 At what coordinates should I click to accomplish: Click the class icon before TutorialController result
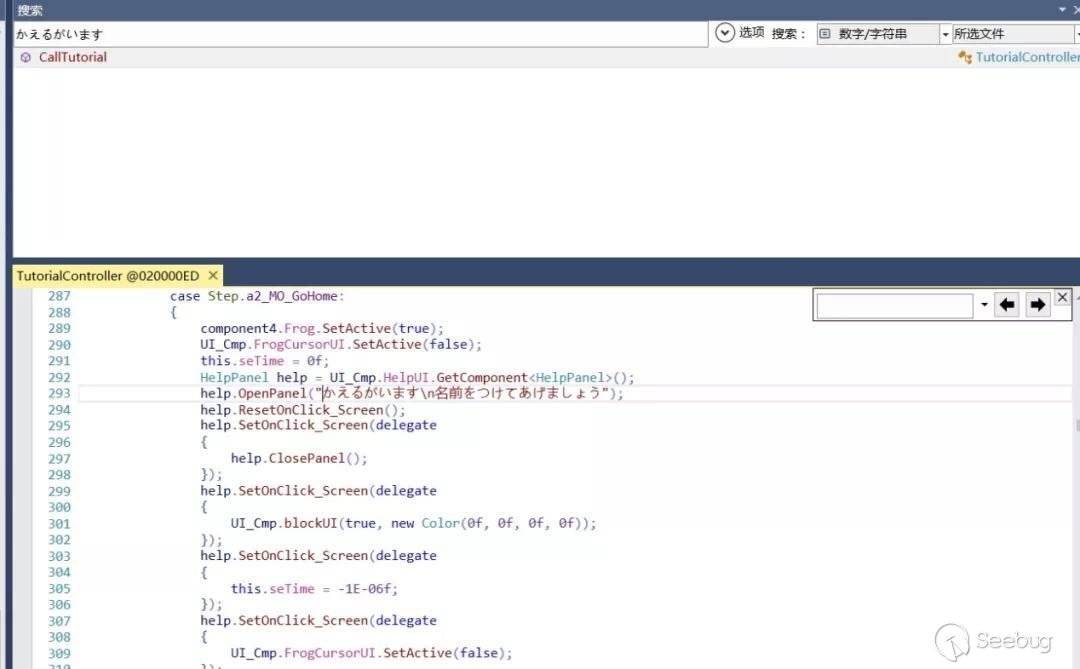click(964, 57)
